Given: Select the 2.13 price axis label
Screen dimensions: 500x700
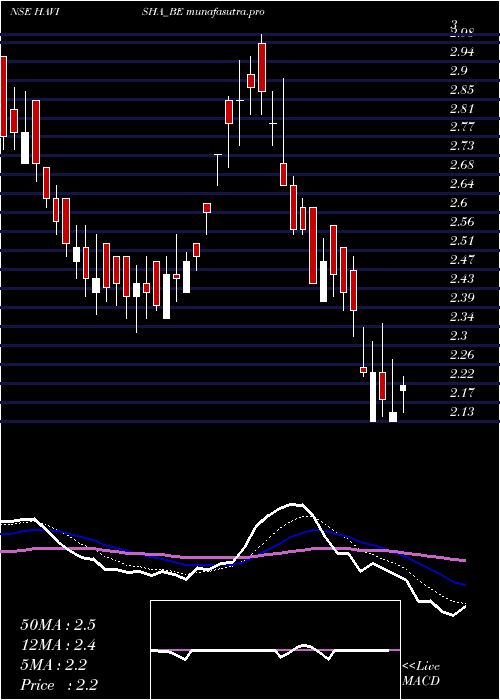Looking at the screenshot, I should [x=462, y=412].
